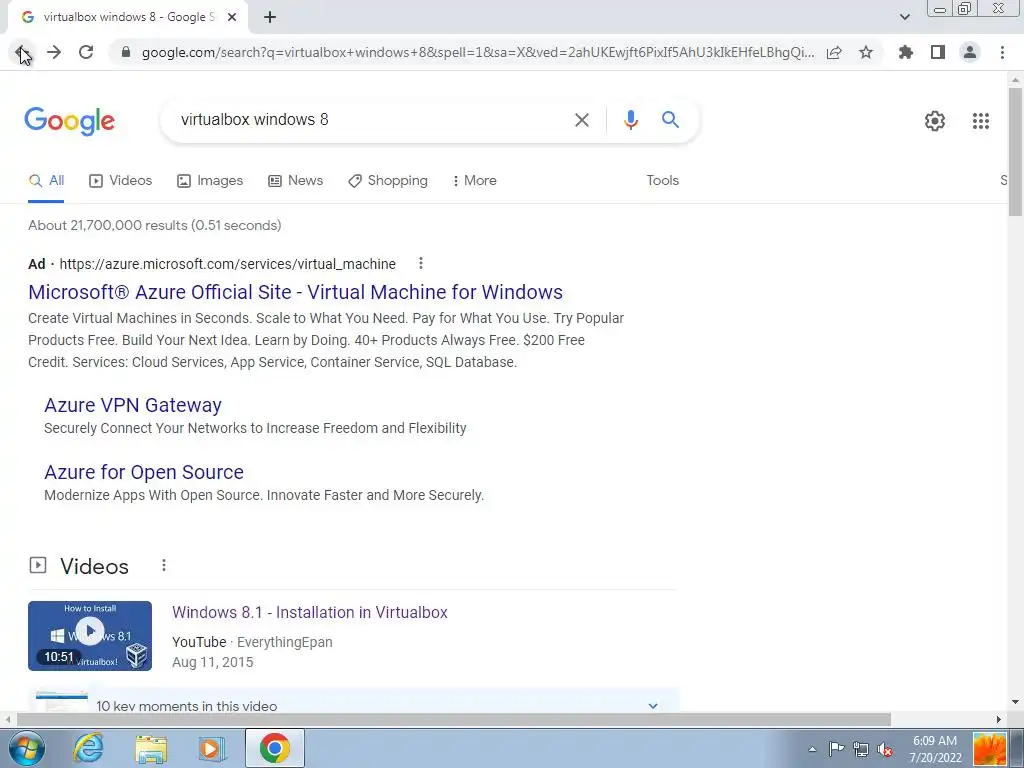Start voice search with the microphone

tap(630, 120)
